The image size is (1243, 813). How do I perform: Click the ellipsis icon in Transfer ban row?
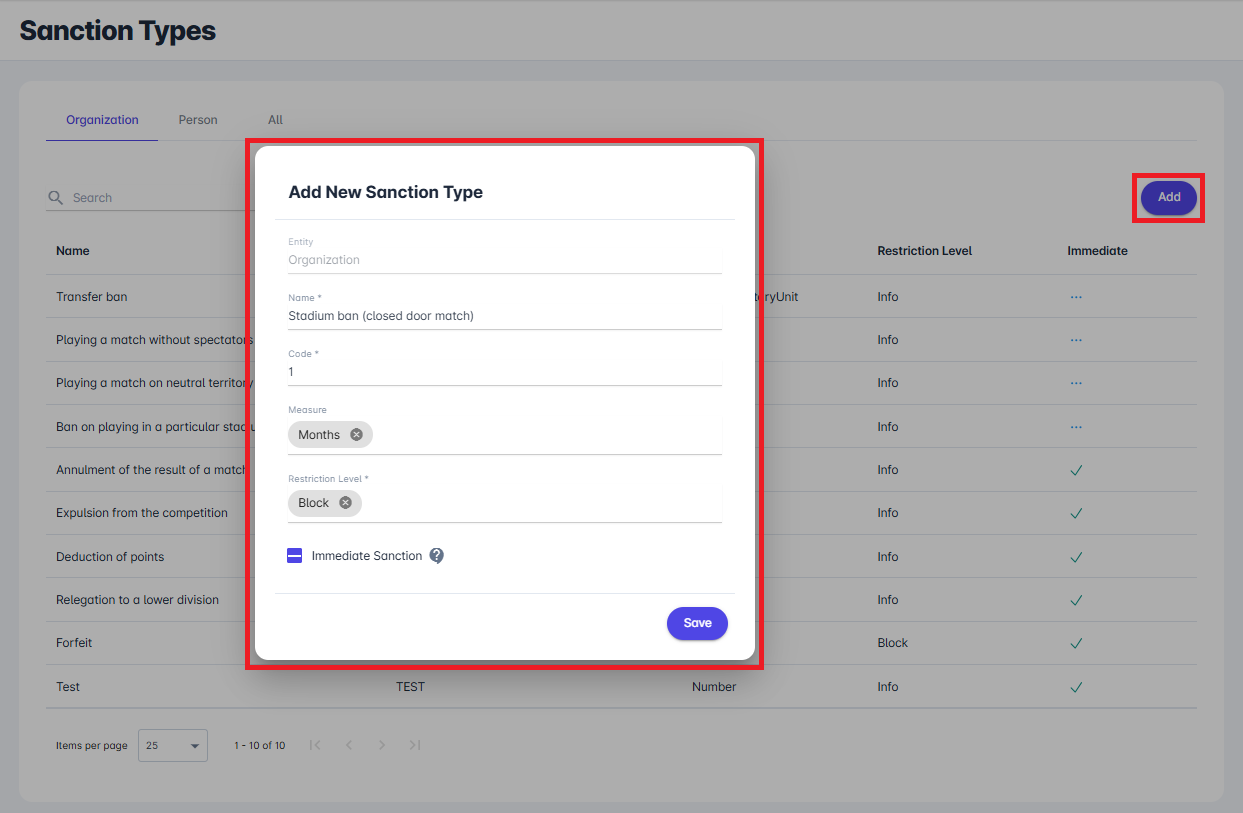1076,297
